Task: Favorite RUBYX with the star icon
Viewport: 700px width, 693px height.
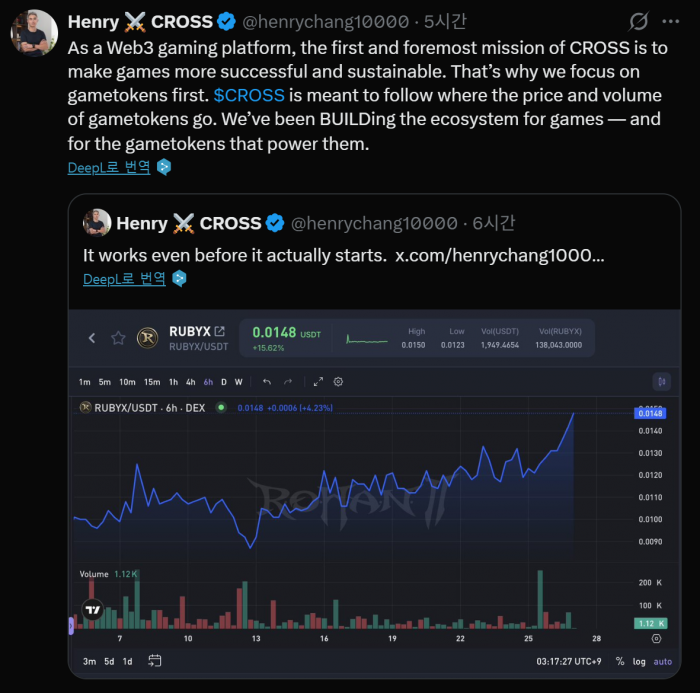Action: click(118, 338)
